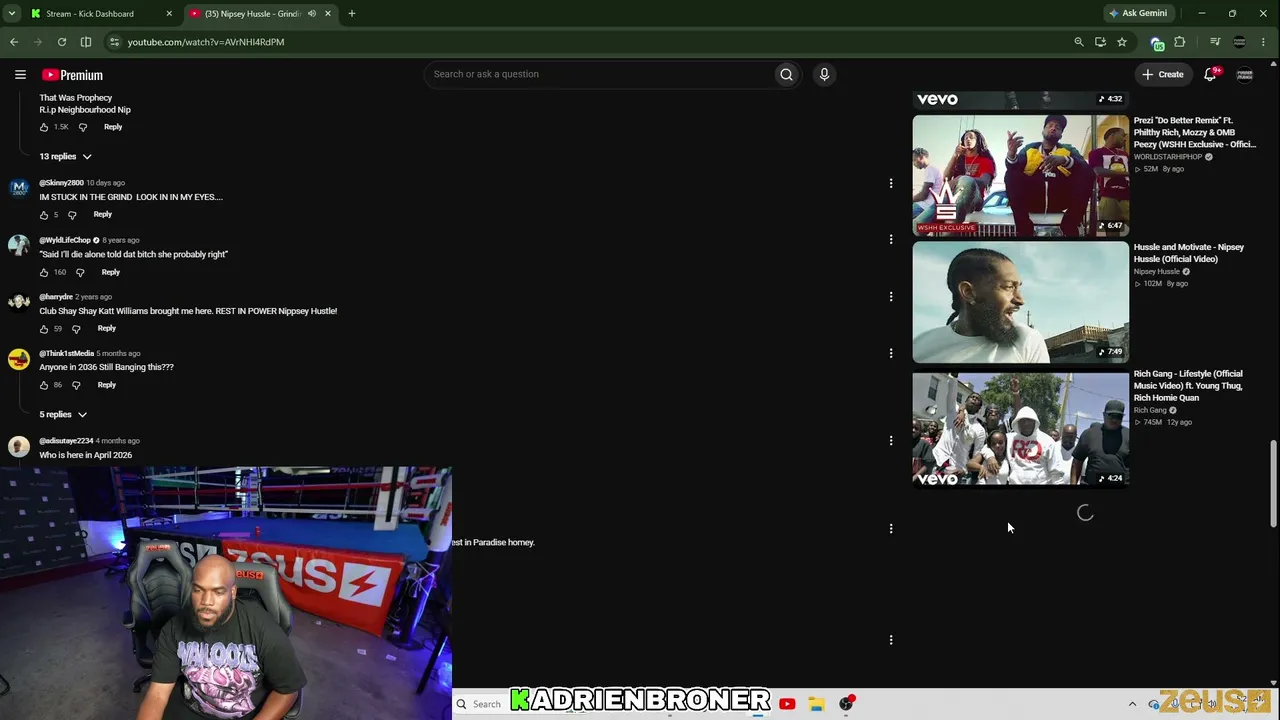Viewport: 1280px width, 720px height.
Task: Open the YouTube guide hamburger menu
Action: pyautogui.click(x=20, y=75)
